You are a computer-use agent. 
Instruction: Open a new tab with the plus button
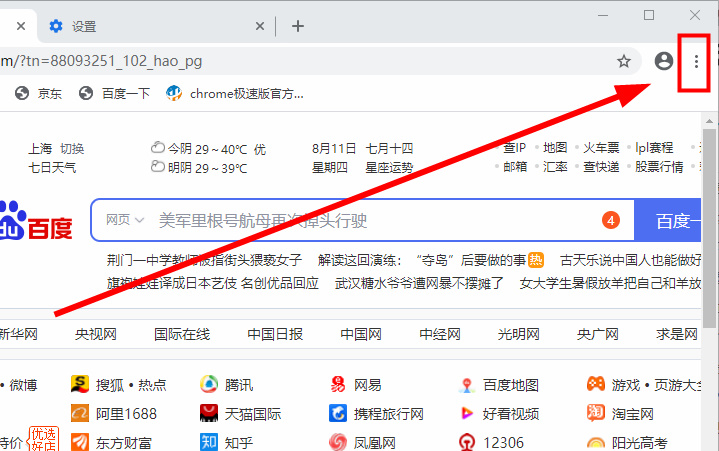[298, 26]
